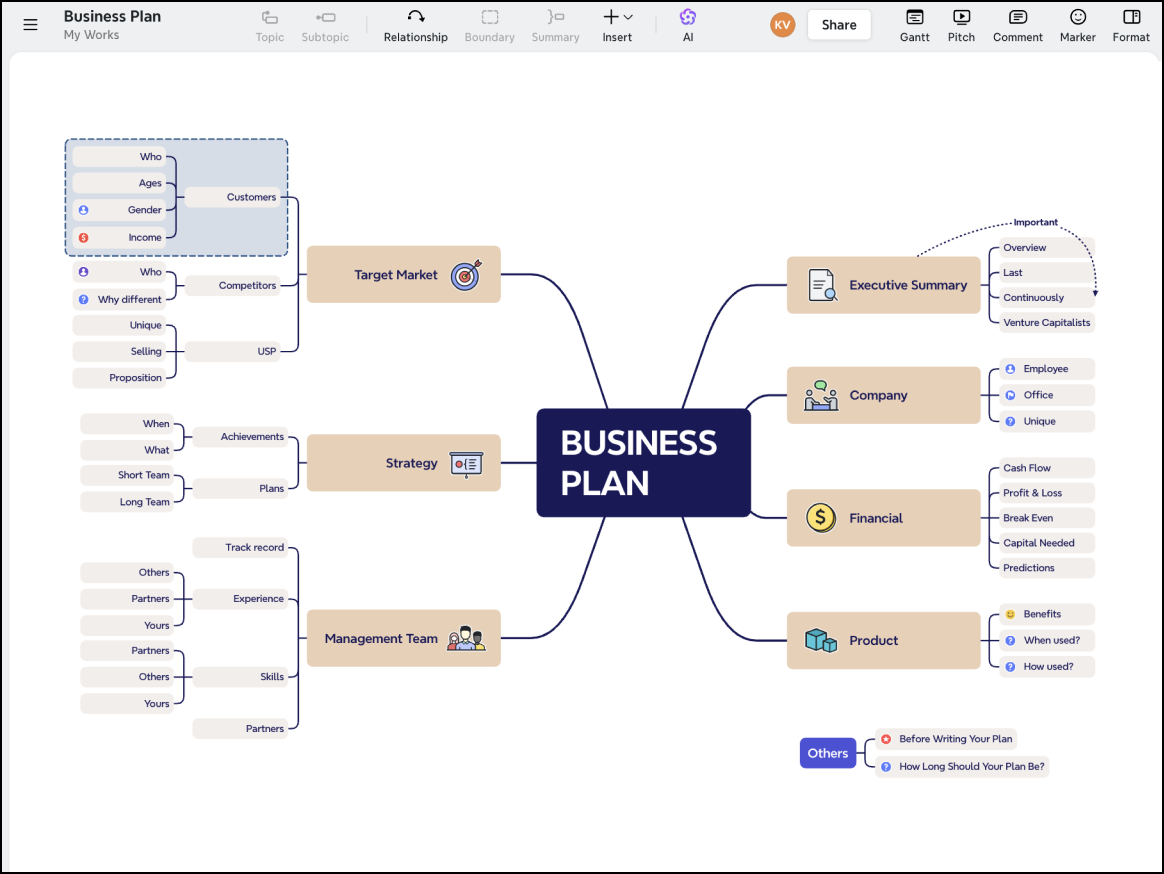Select the Customers subtopic
This screenshot has height=874, width=1164.
232,197
